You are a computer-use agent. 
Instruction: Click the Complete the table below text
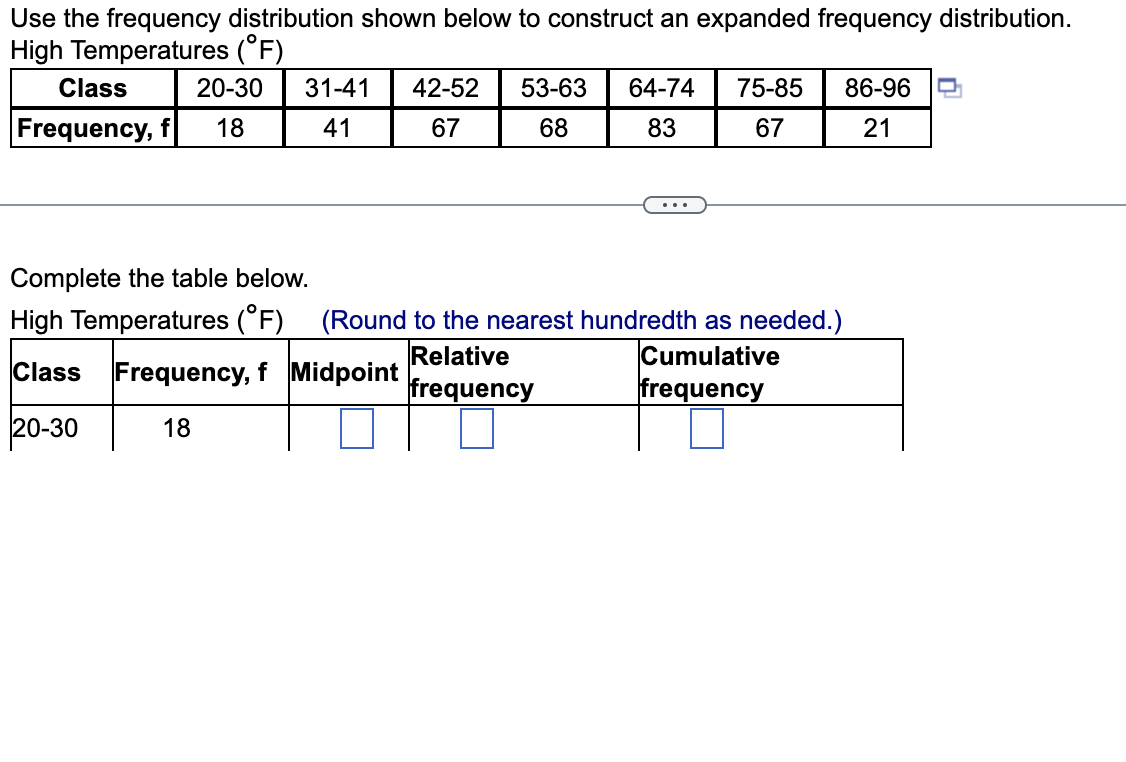158,279
